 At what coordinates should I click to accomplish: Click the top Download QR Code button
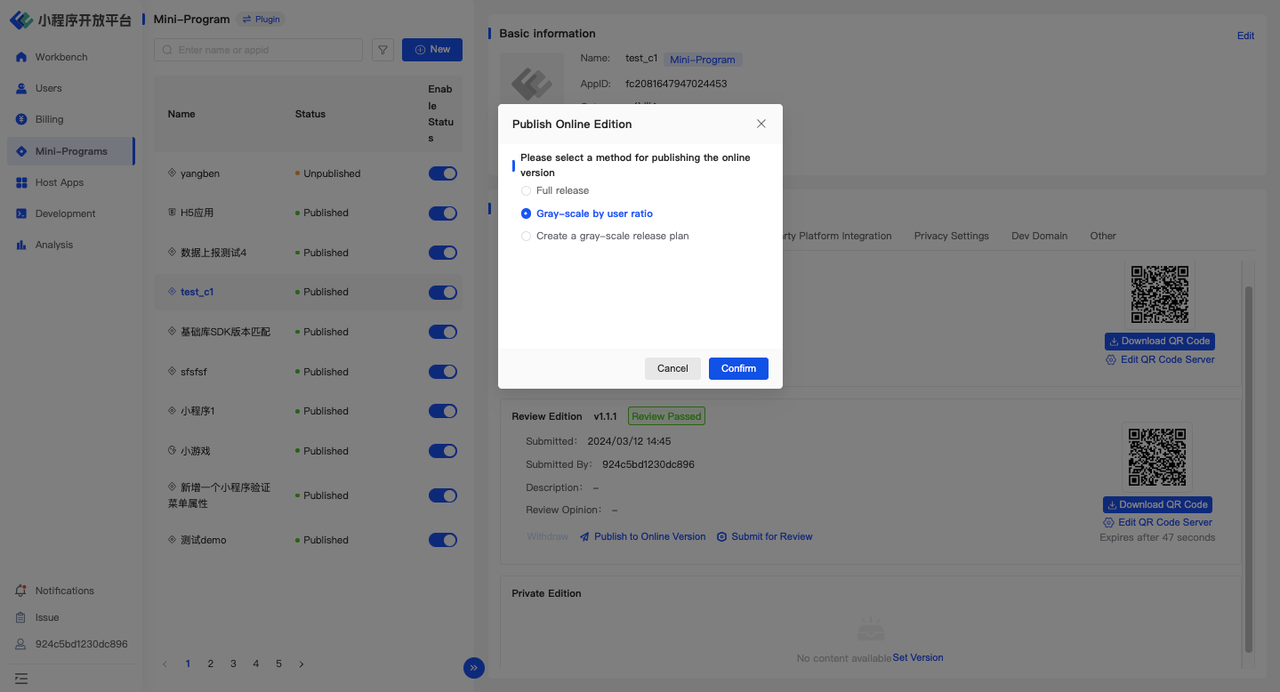coord(1160,341)
